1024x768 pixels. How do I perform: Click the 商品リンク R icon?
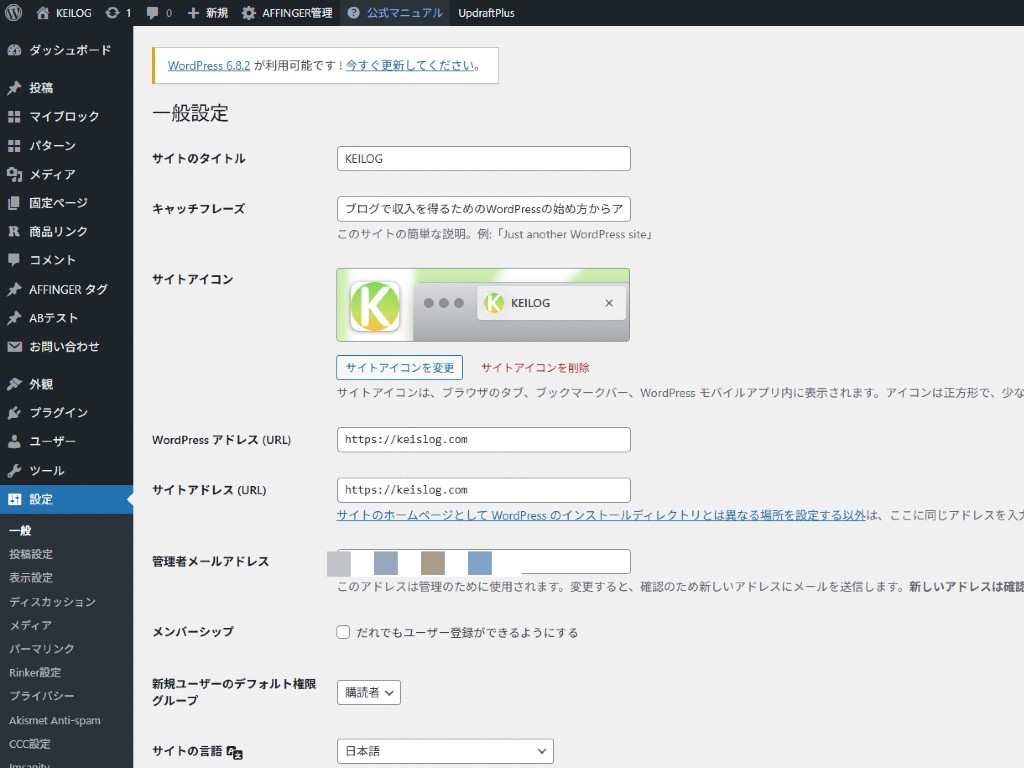tap(14, 231)
